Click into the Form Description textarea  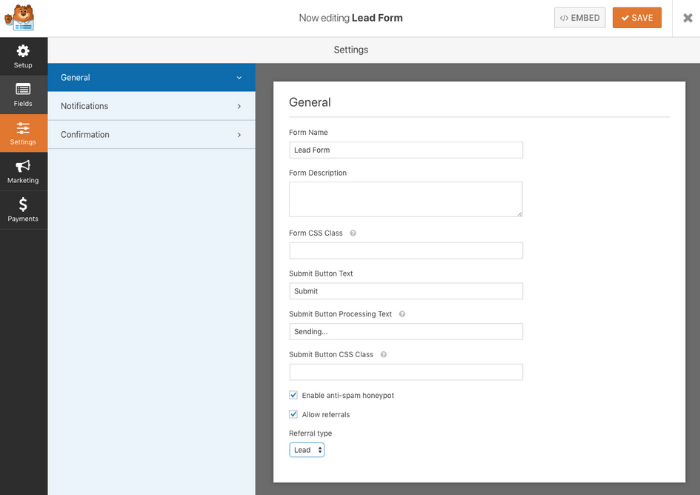(x=405, y=198)
